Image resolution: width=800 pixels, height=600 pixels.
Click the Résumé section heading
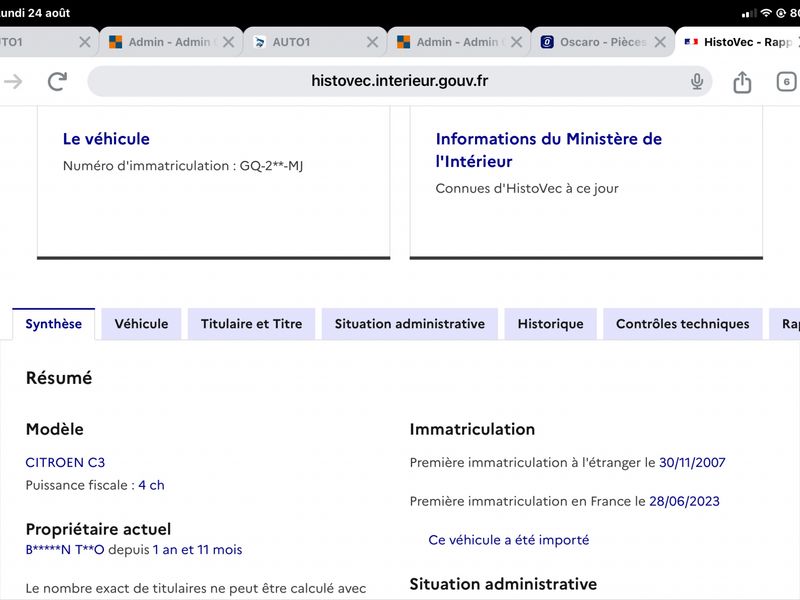(59, 378)
